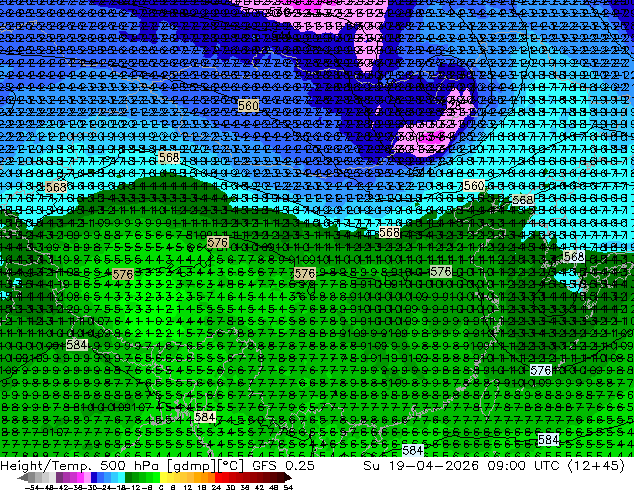Image resolution: width=634 pixels, height=490 pixels.
Task: Click the dark blue swatch in the legend
Action: click(94, 478)
